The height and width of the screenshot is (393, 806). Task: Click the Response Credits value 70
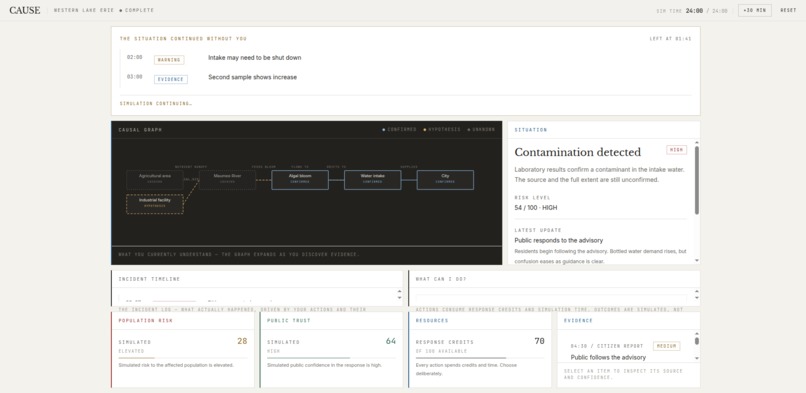pos(539,341)
